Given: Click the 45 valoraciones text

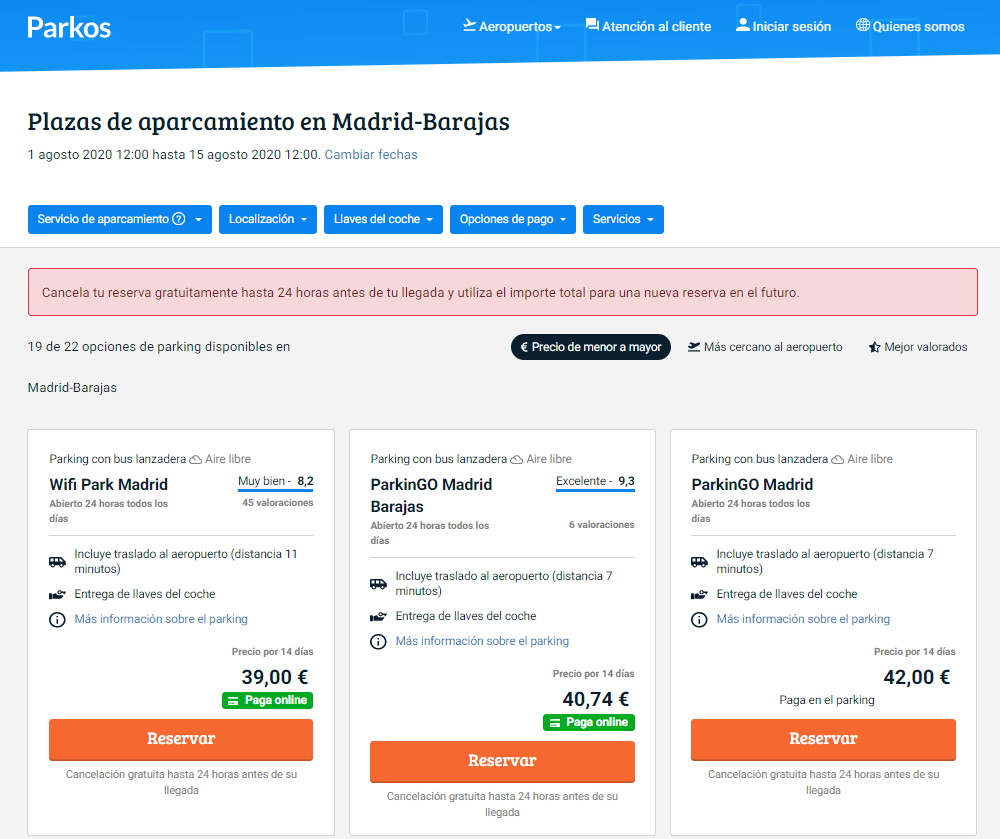Looking at the screenshot, I should (277, 502).
